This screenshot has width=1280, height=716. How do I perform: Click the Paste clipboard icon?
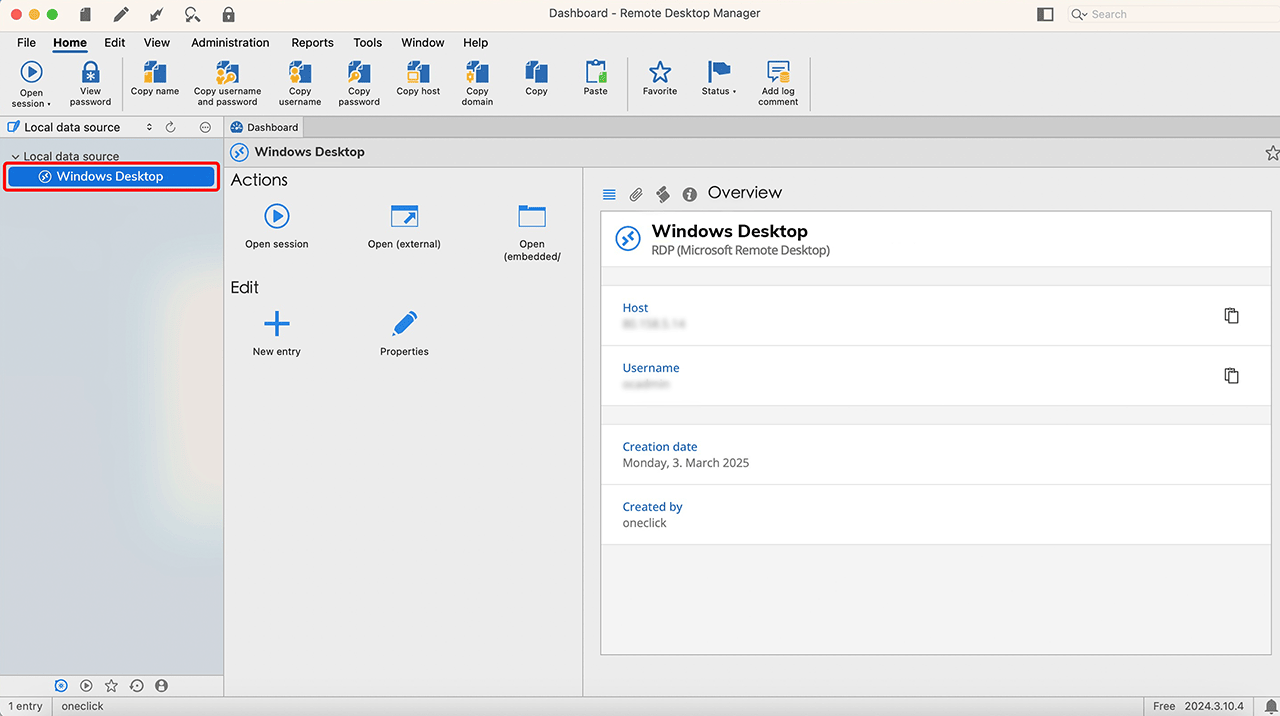click(596, 74)
